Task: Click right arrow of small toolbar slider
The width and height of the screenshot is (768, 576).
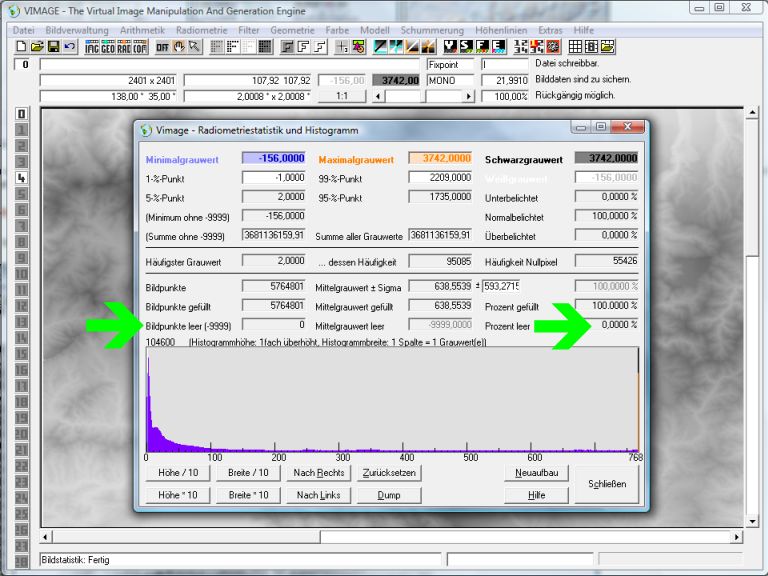Action: coord(469,96)
